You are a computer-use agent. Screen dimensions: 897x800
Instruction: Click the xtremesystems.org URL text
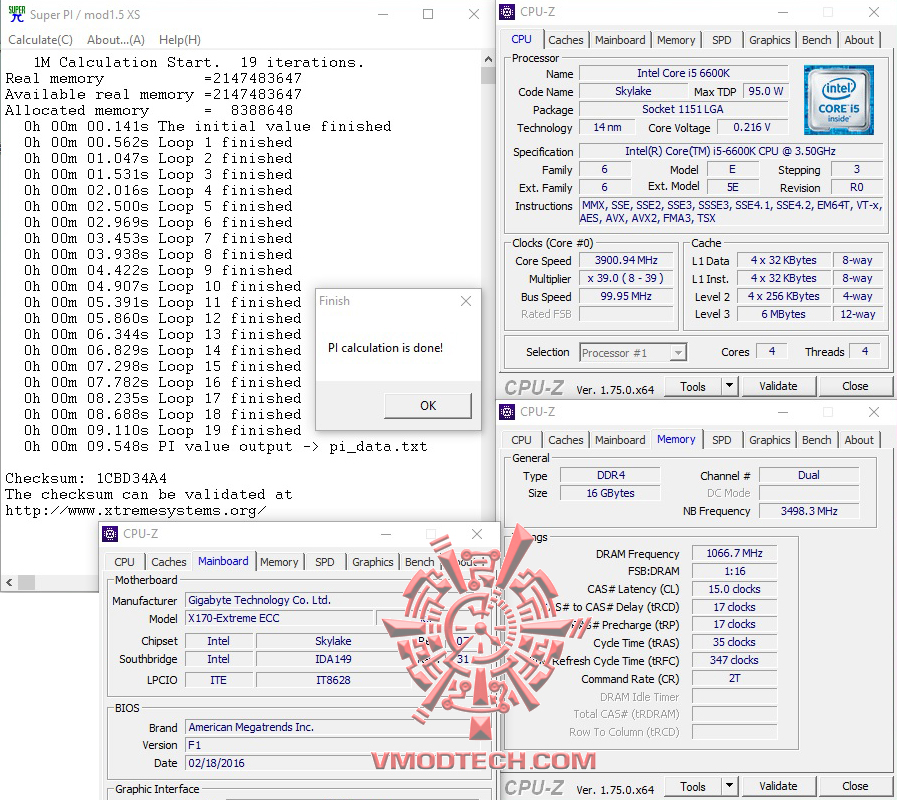(136, 510)
